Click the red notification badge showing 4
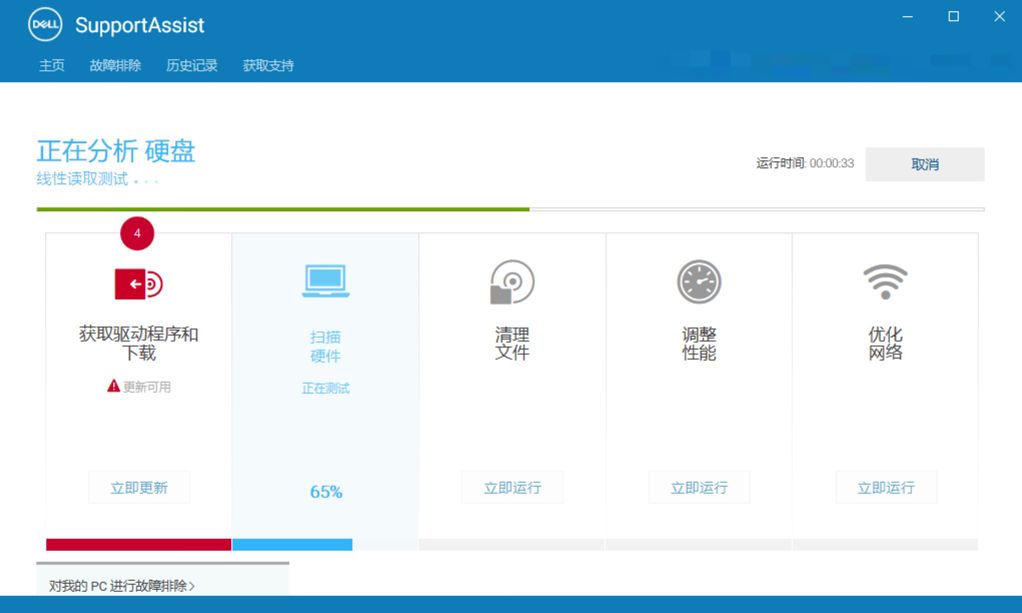This screenshot has width=1022, height=613. (137, 233)
